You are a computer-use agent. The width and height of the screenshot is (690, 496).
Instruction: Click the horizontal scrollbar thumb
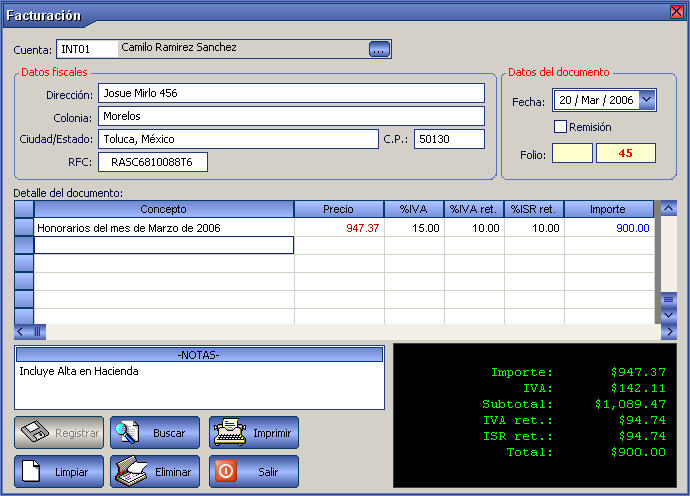pos(37,332)
